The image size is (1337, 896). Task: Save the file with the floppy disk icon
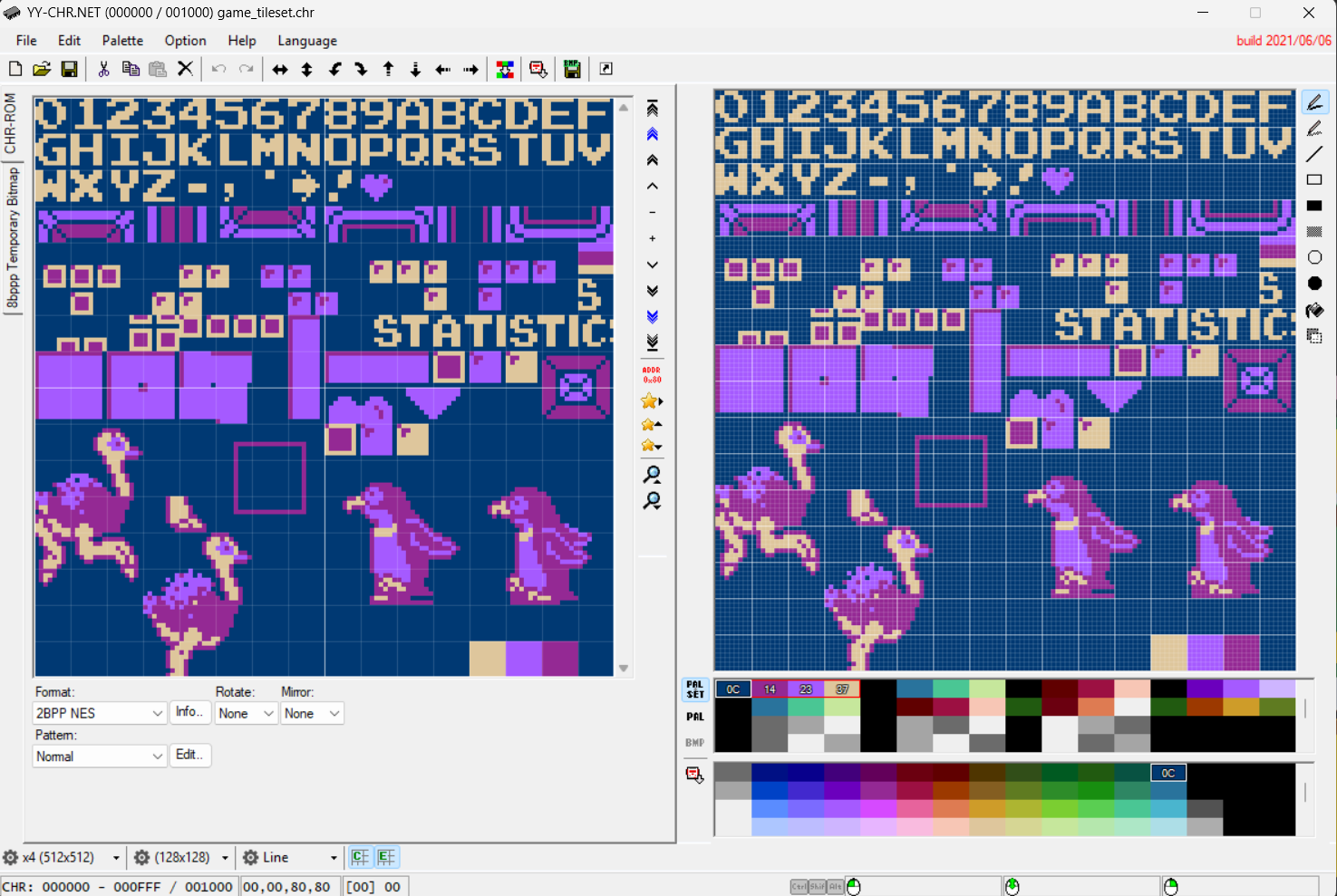69,69
